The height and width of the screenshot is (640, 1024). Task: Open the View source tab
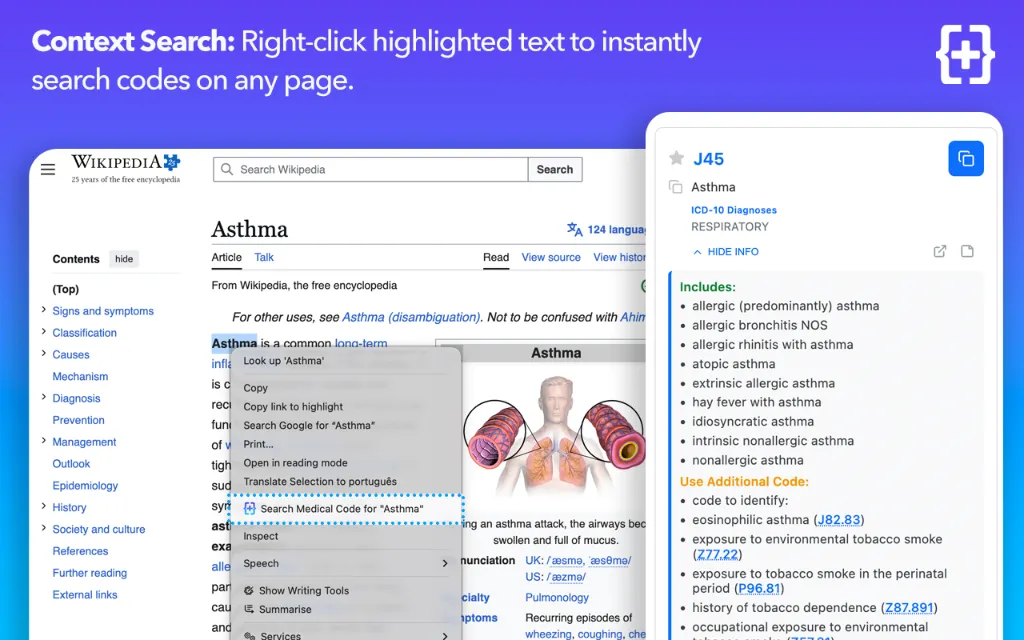point(551,257)
